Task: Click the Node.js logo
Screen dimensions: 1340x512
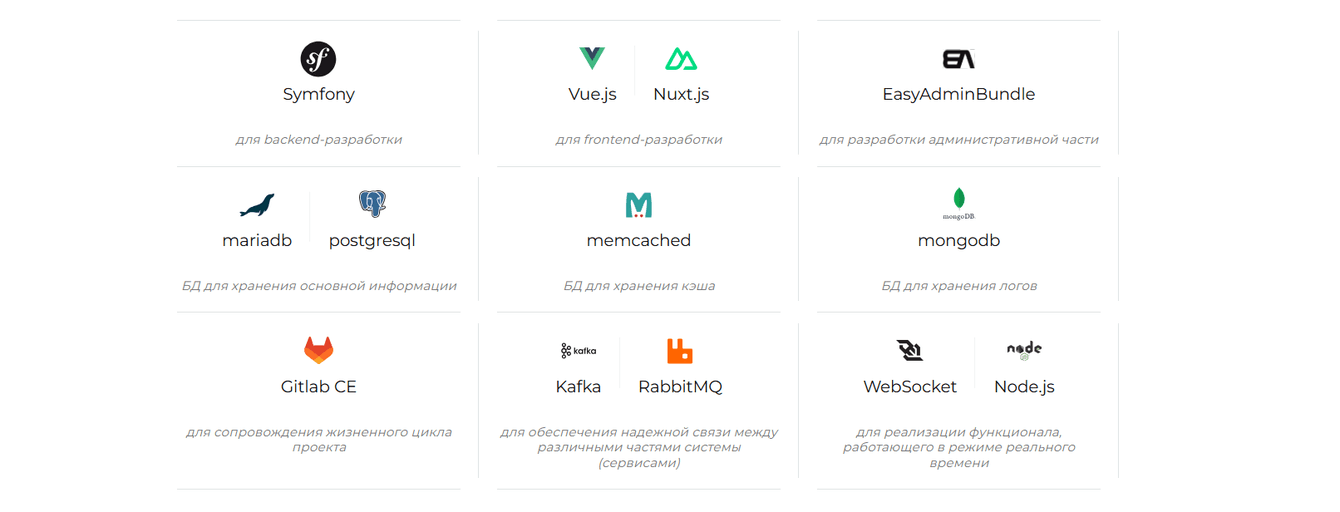Action: point(1024,350)
